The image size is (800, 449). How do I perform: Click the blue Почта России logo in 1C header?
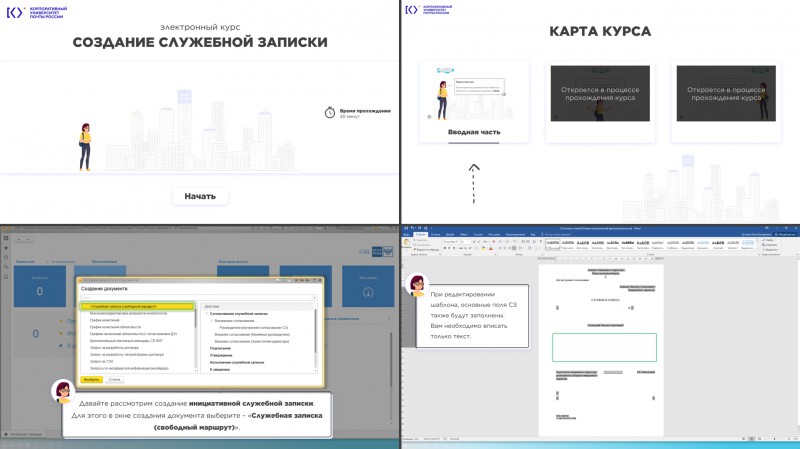click(x=377, y=251)
